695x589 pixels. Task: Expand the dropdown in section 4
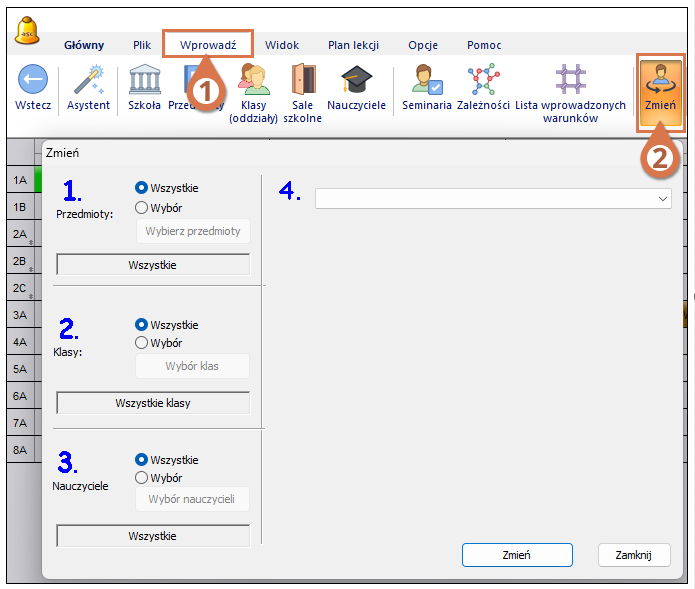[x=663, y=199]
